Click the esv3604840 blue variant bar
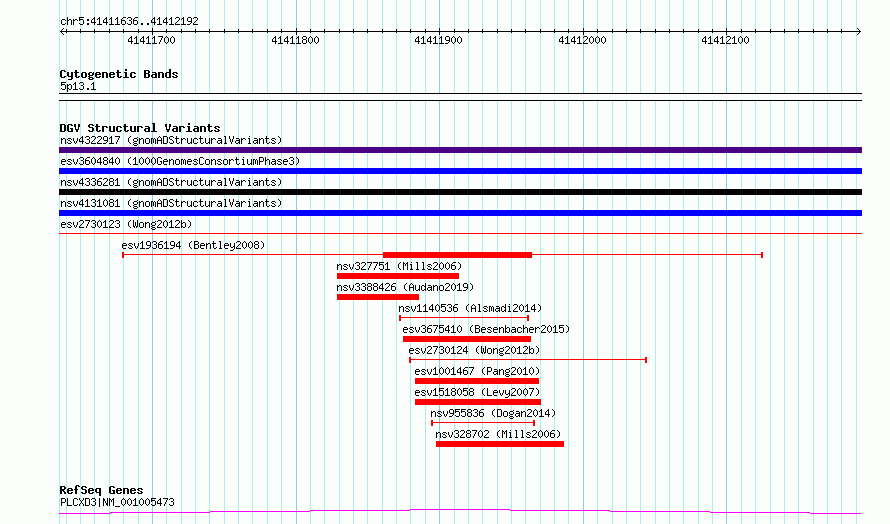 [460, 171]
